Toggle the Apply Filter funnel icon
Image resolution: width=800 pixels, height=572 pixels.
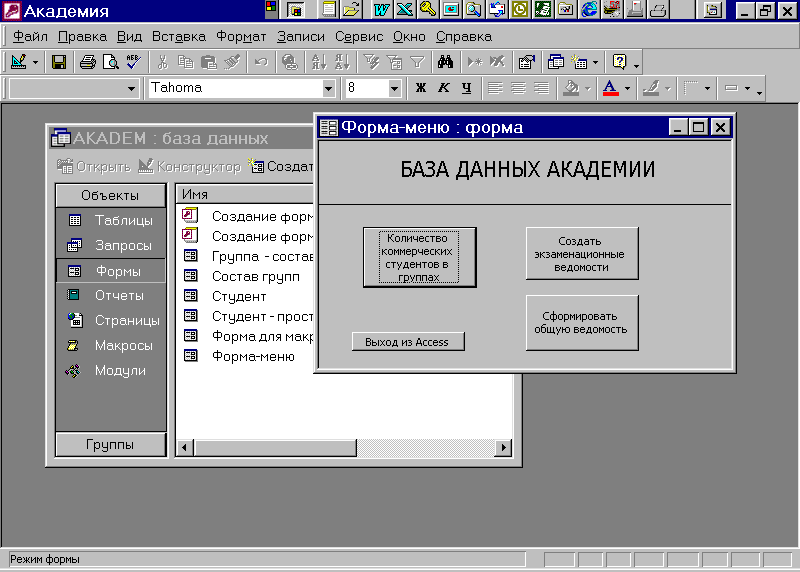(417, 62)
